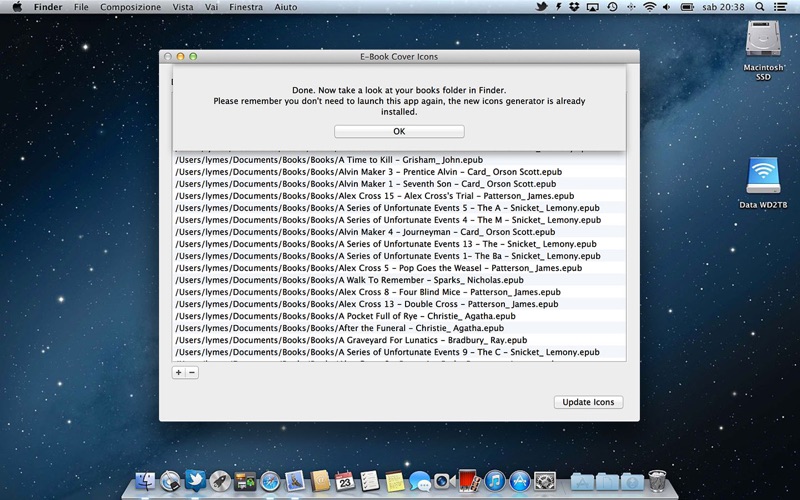
Task: Select the Macintosh SSD desktop drive
Action: [763, 51]
